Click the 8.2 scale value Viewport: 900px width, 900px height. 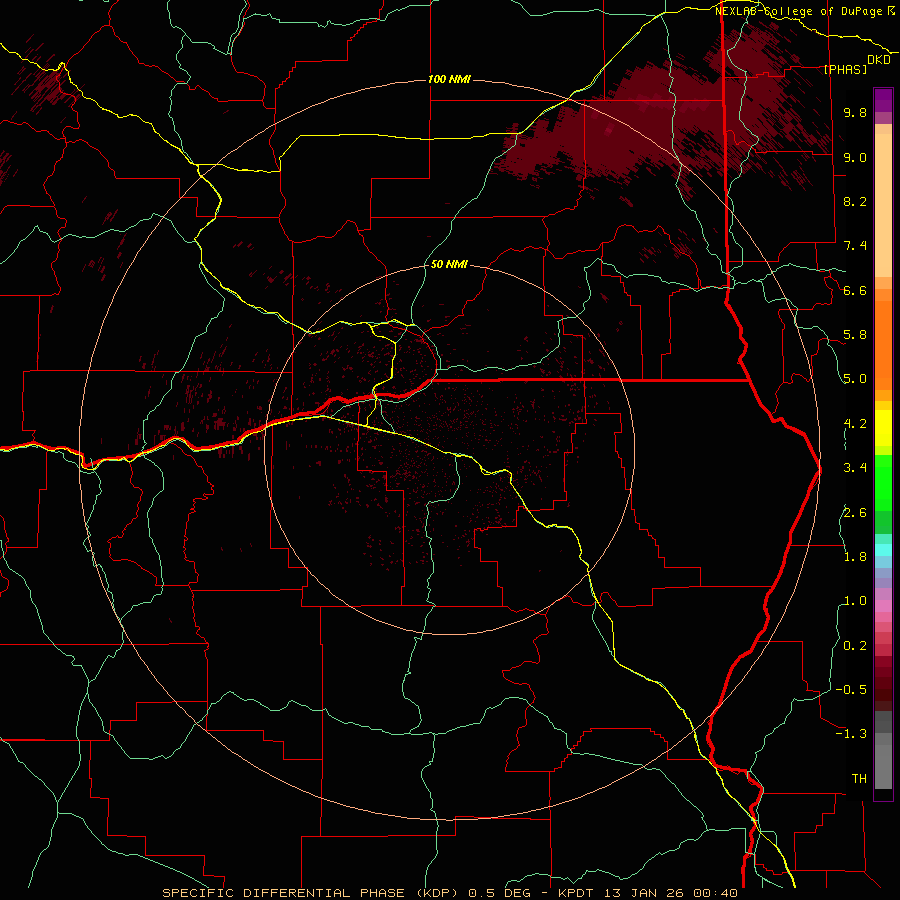pos(855,201)
